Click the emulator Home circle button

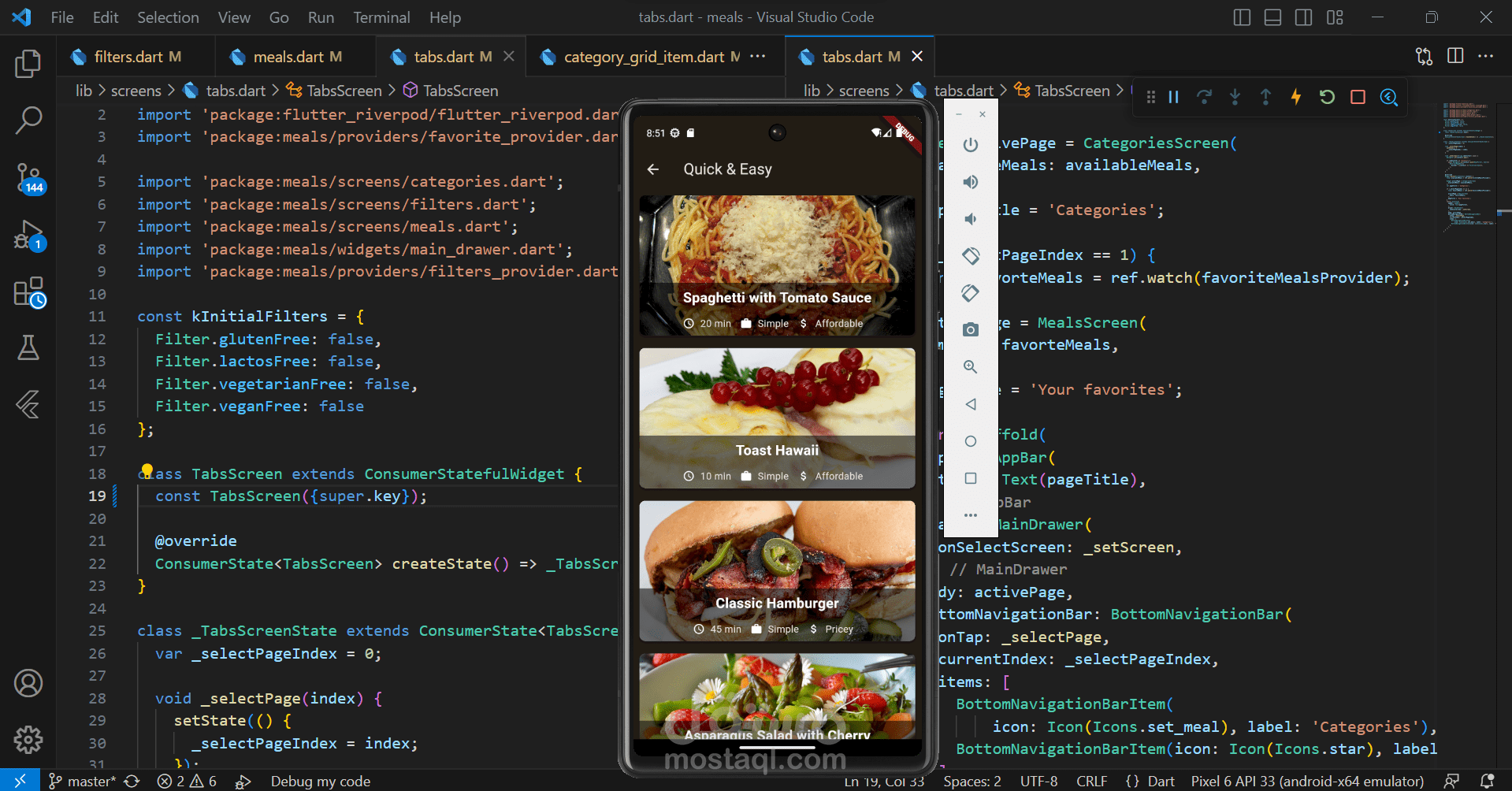(x=971, y=441)
